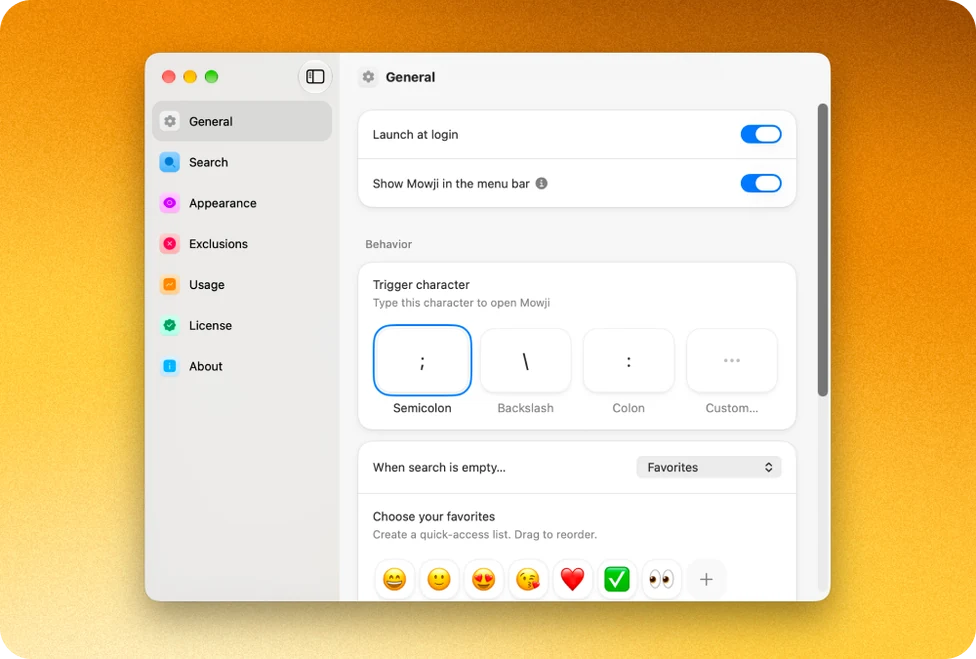Click the green zoom window button
Image resolution: width=976 pixels, height=659 pixels.
click(x=212, y=77)
